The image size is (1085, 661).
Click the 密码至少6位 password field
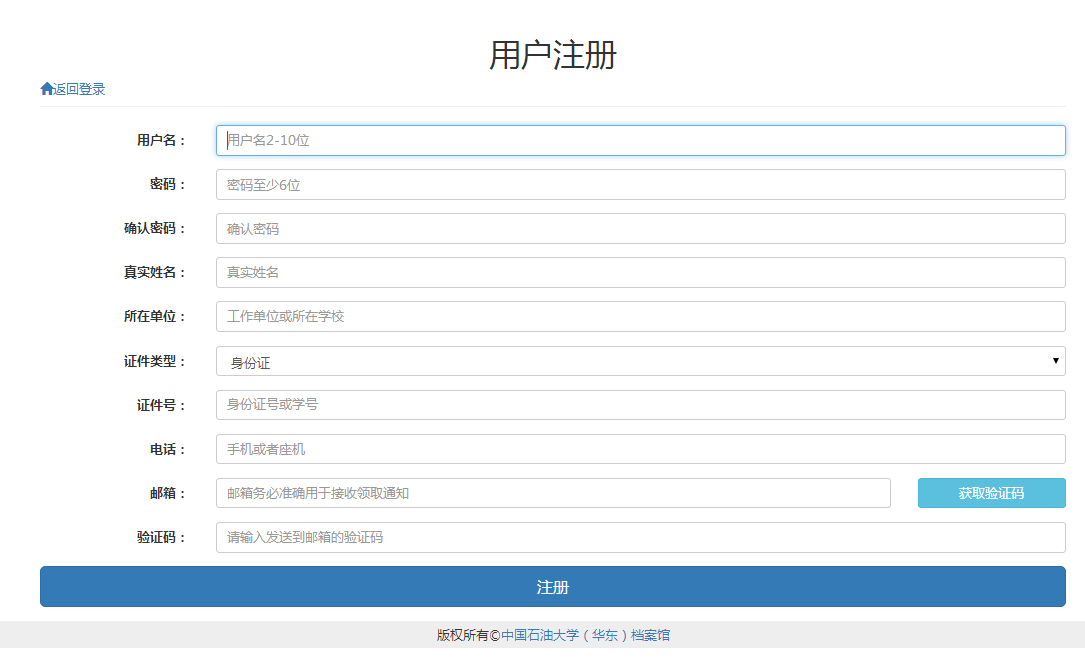click(x=640, y=185)
